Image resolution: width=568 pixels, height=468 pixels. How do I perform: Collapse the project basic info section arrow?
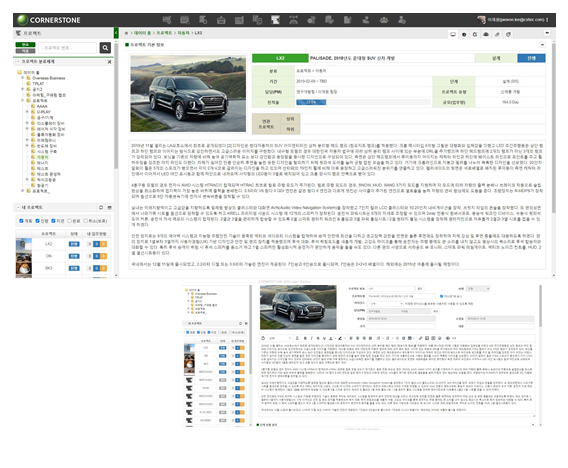tap(542, 45)
